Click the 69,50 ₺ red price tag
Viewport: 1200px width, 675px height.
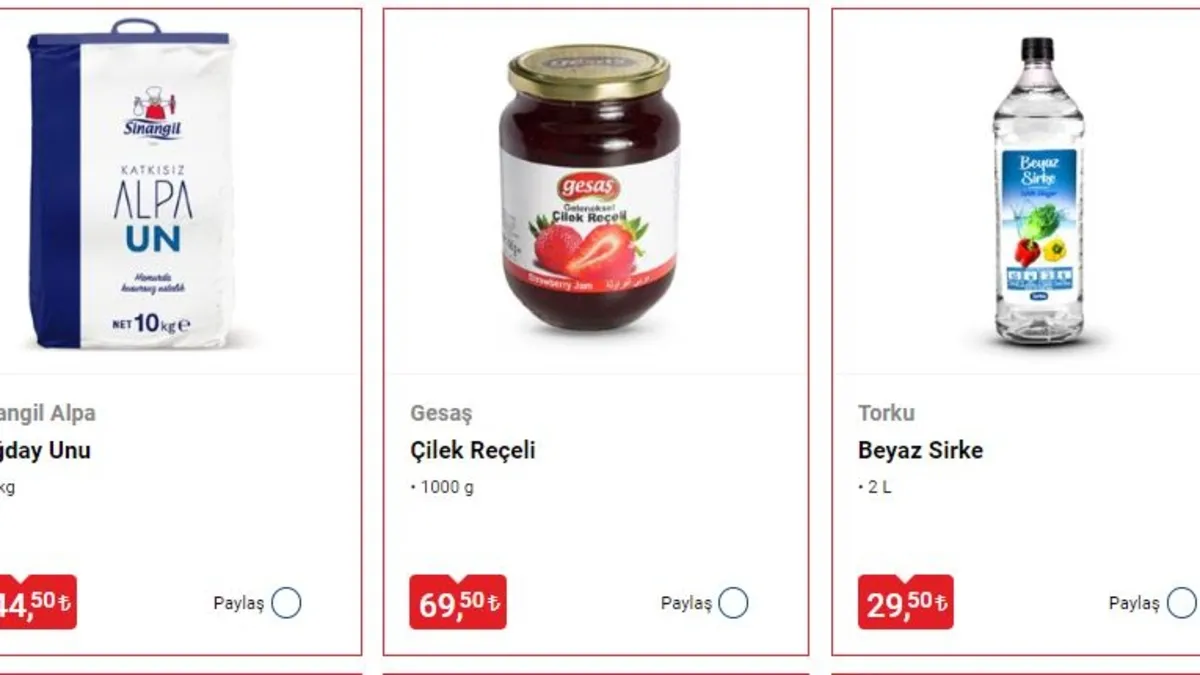tap(458, 603)
